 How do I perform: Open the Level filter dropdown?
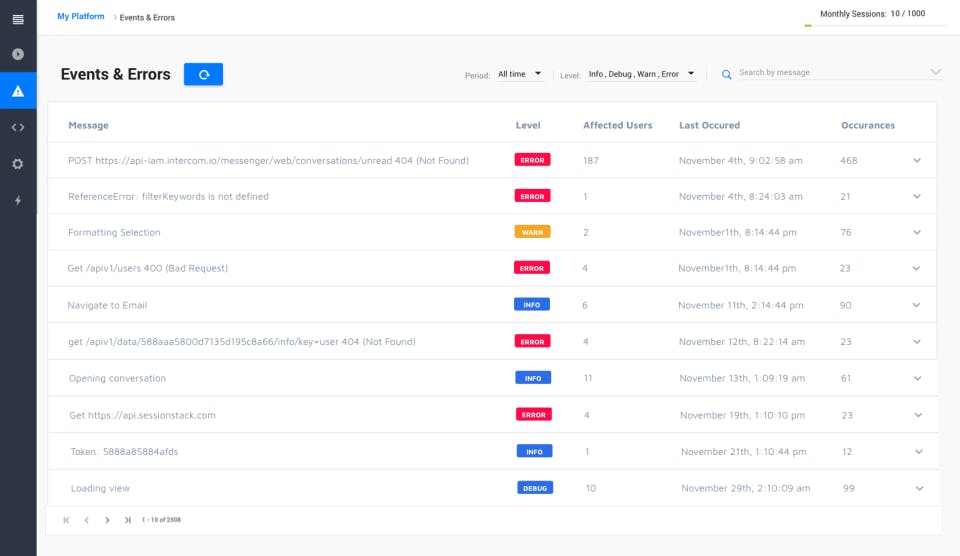(x=641, y=74)
